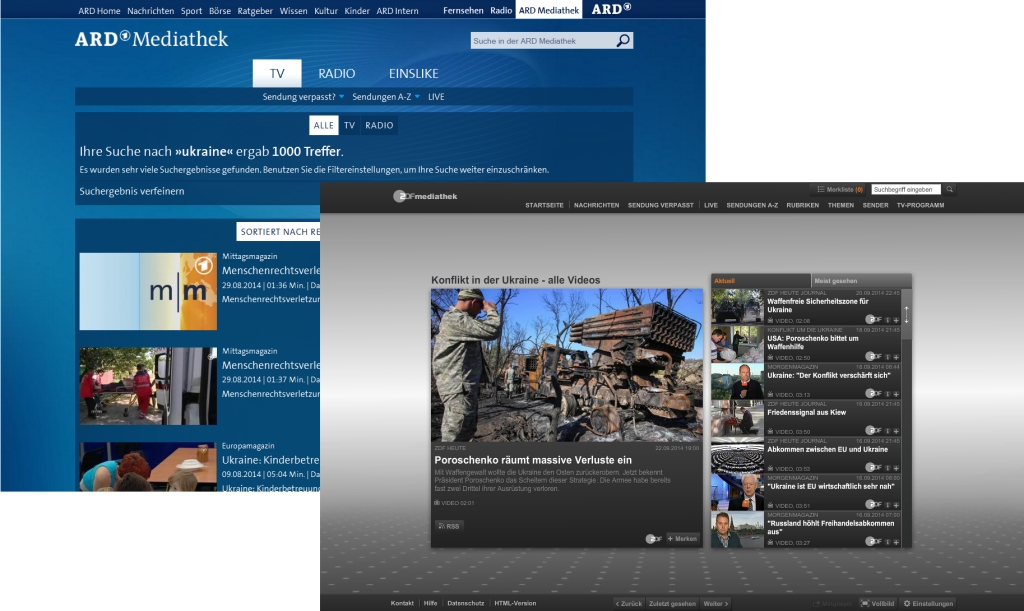Open NACHRICHTEN in ZDF navigation
This screenshot has height=611, width=1024.
pos(596,205)
